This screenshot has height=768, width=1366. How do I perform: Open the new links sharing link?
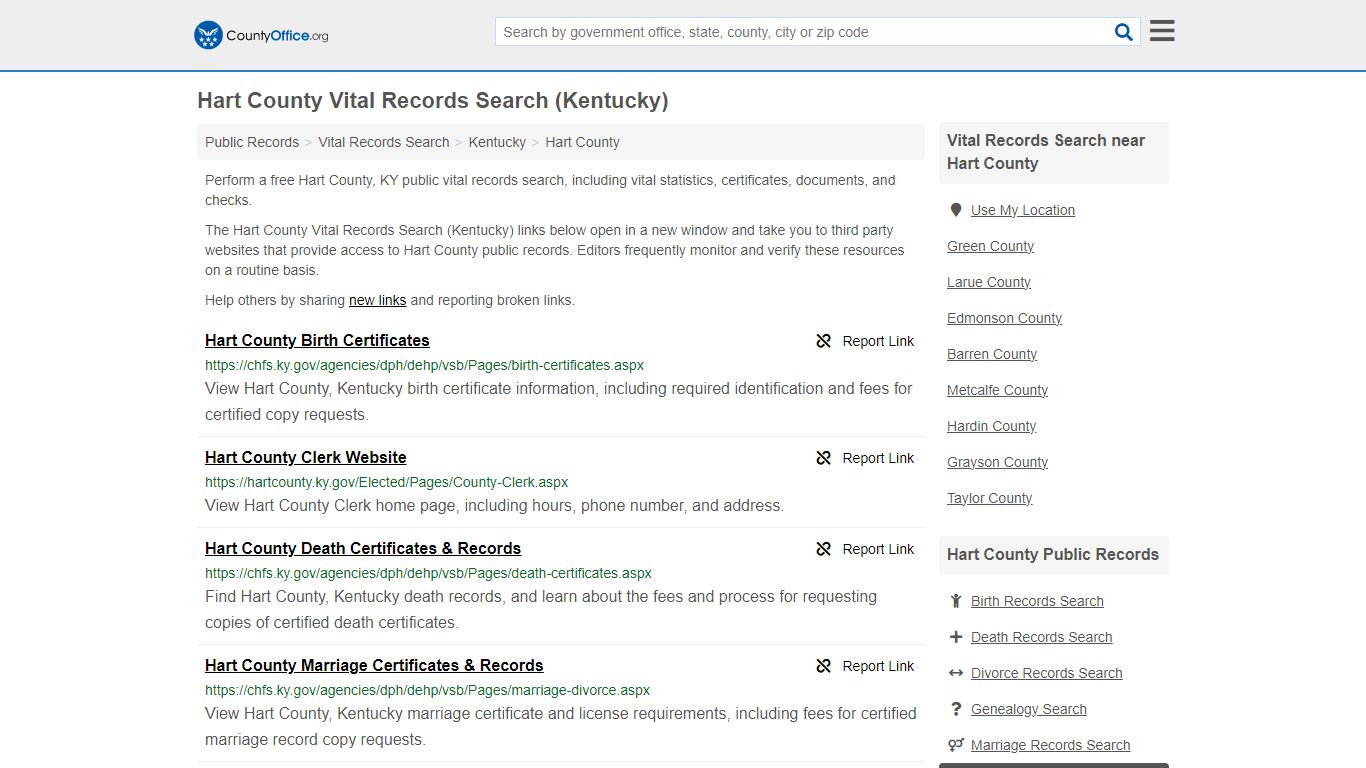[x=378, y=300]
